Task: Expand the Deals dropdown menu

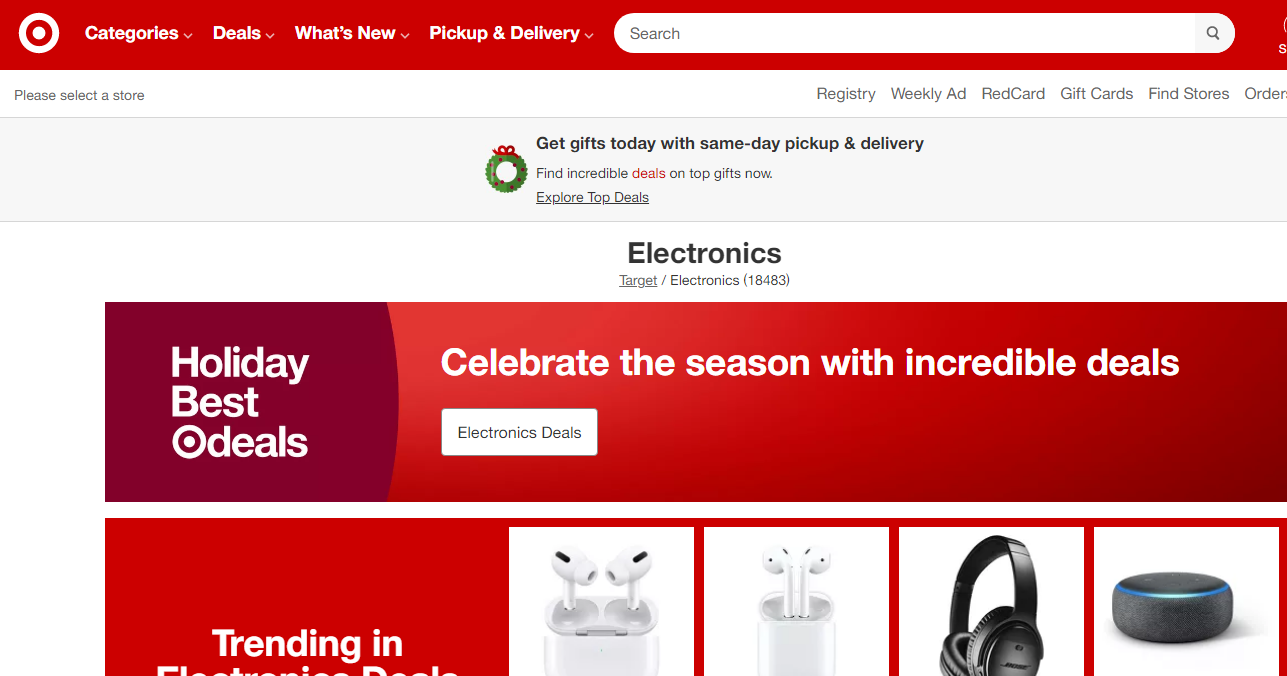Action: 244,33
